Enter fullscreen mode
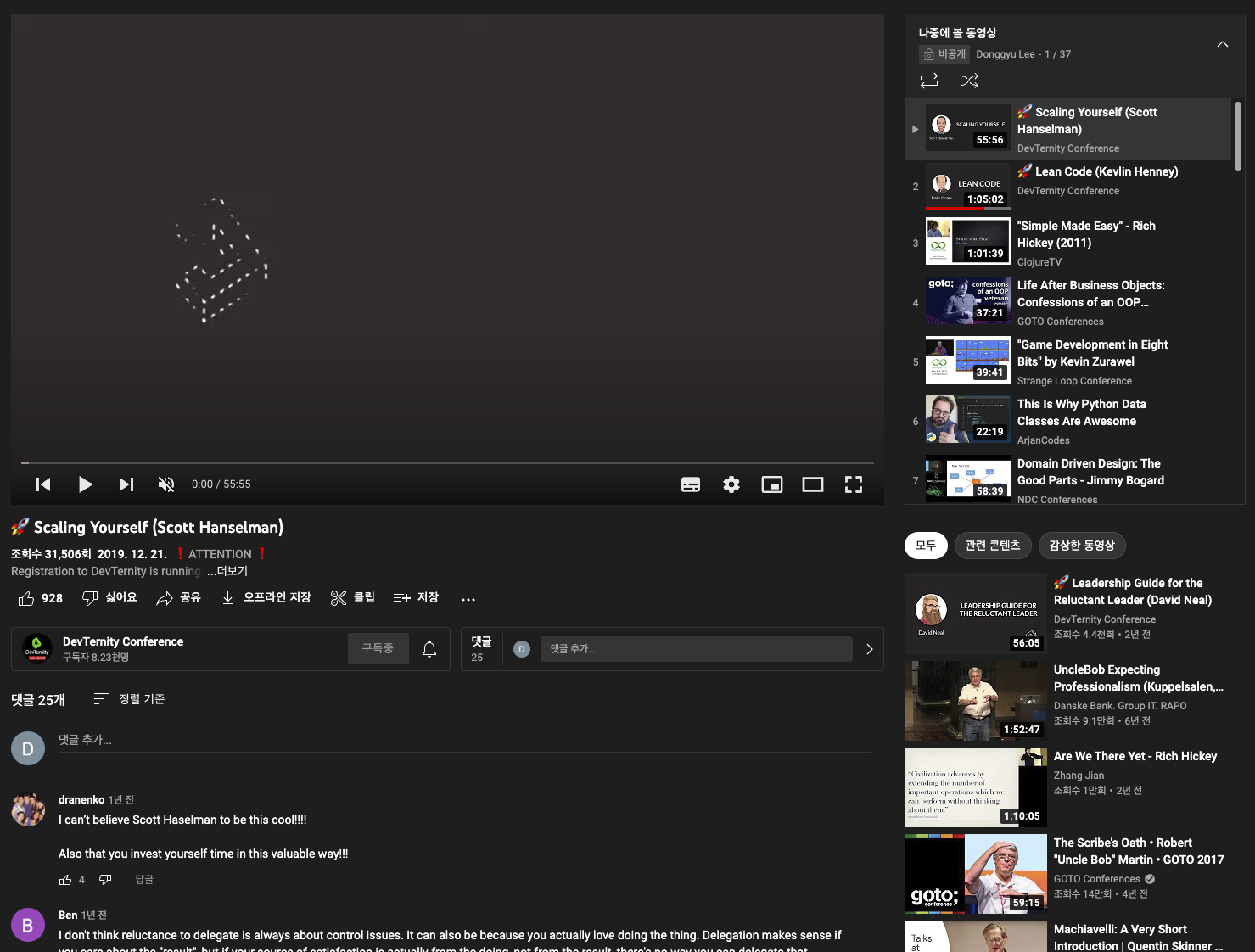 [854, 484]
